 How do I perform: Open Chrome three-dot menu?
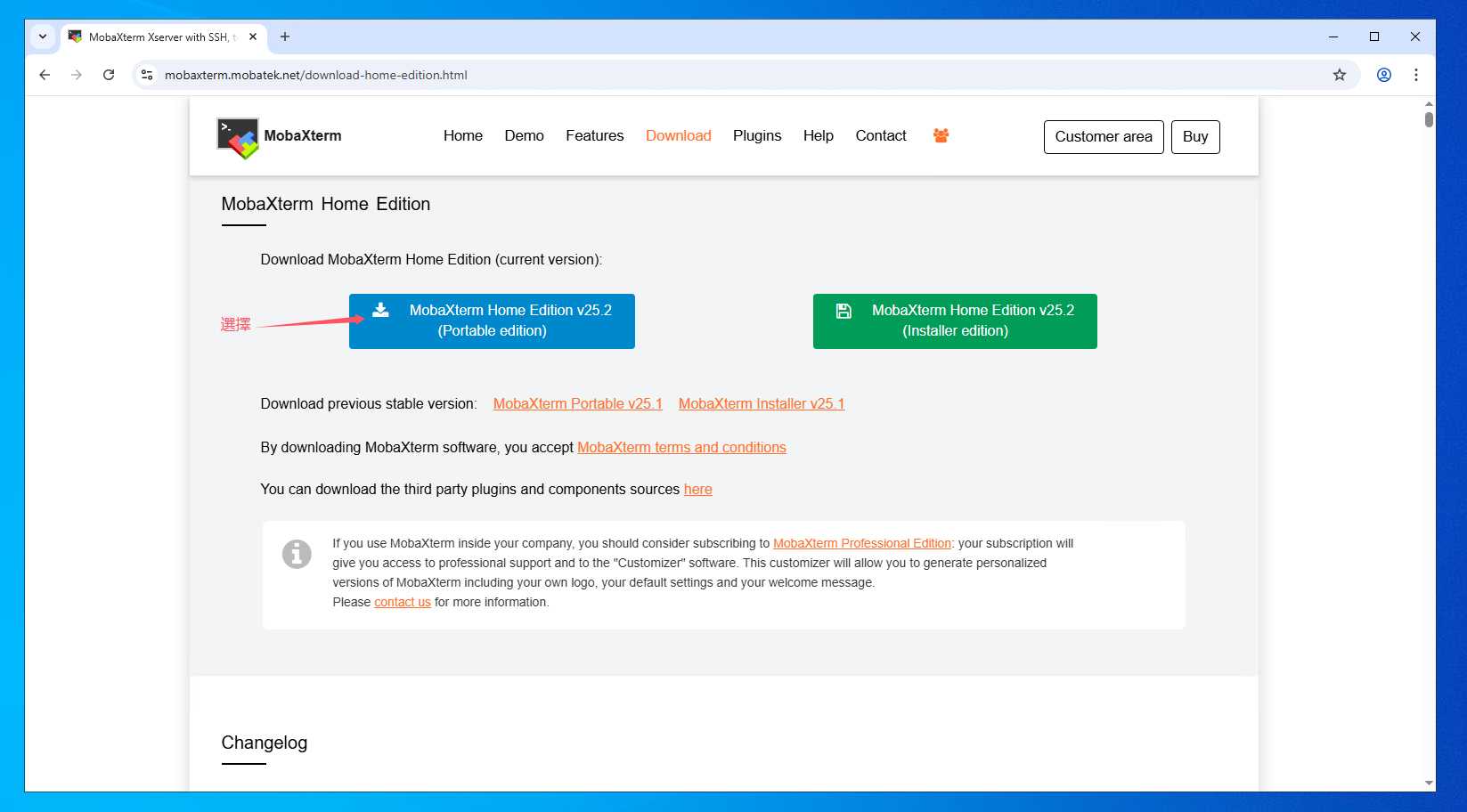[x=1415, y=75]
